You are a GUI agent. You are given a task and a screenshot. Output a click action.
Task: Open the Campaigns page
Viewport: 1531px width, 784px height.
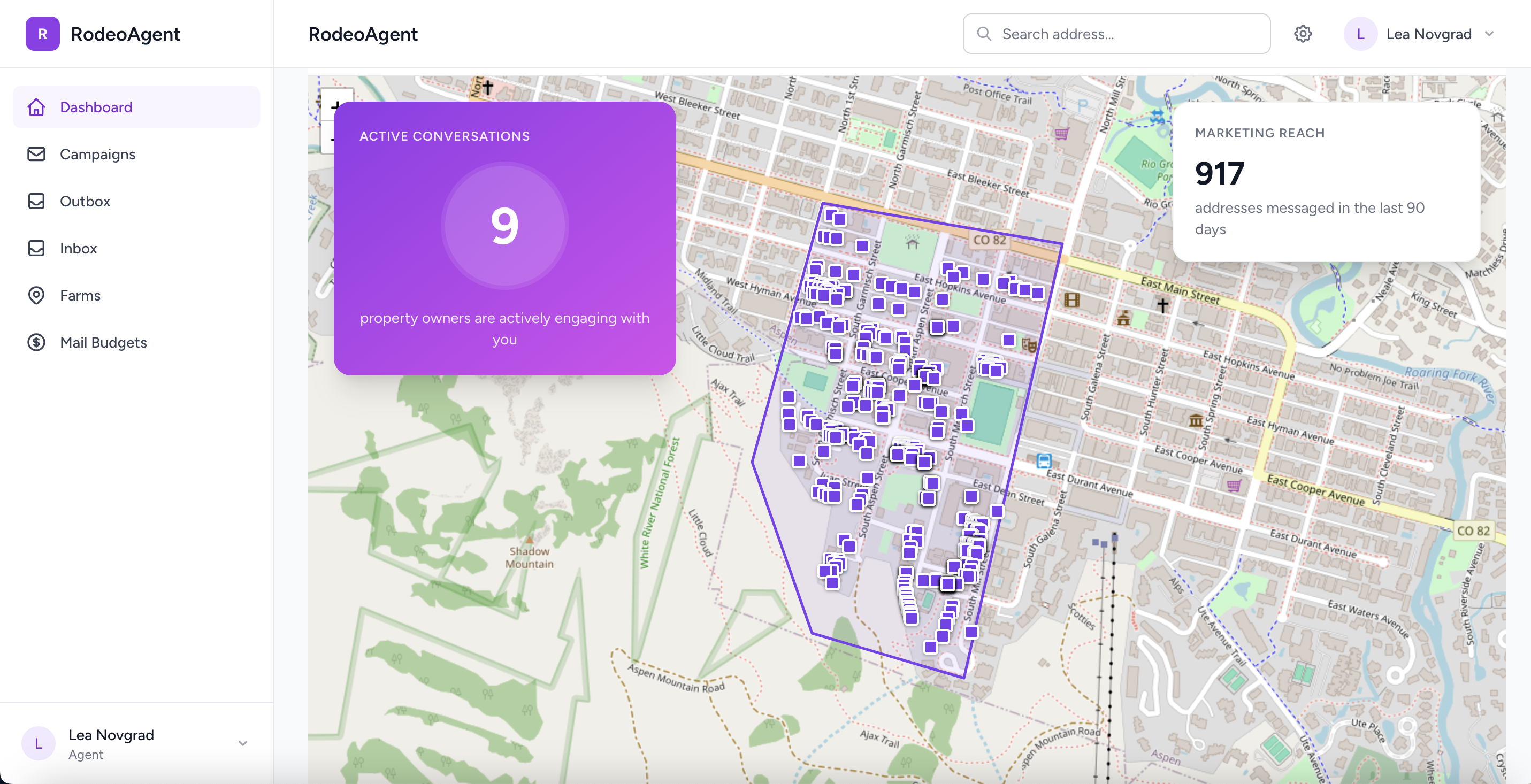(136, 154)
